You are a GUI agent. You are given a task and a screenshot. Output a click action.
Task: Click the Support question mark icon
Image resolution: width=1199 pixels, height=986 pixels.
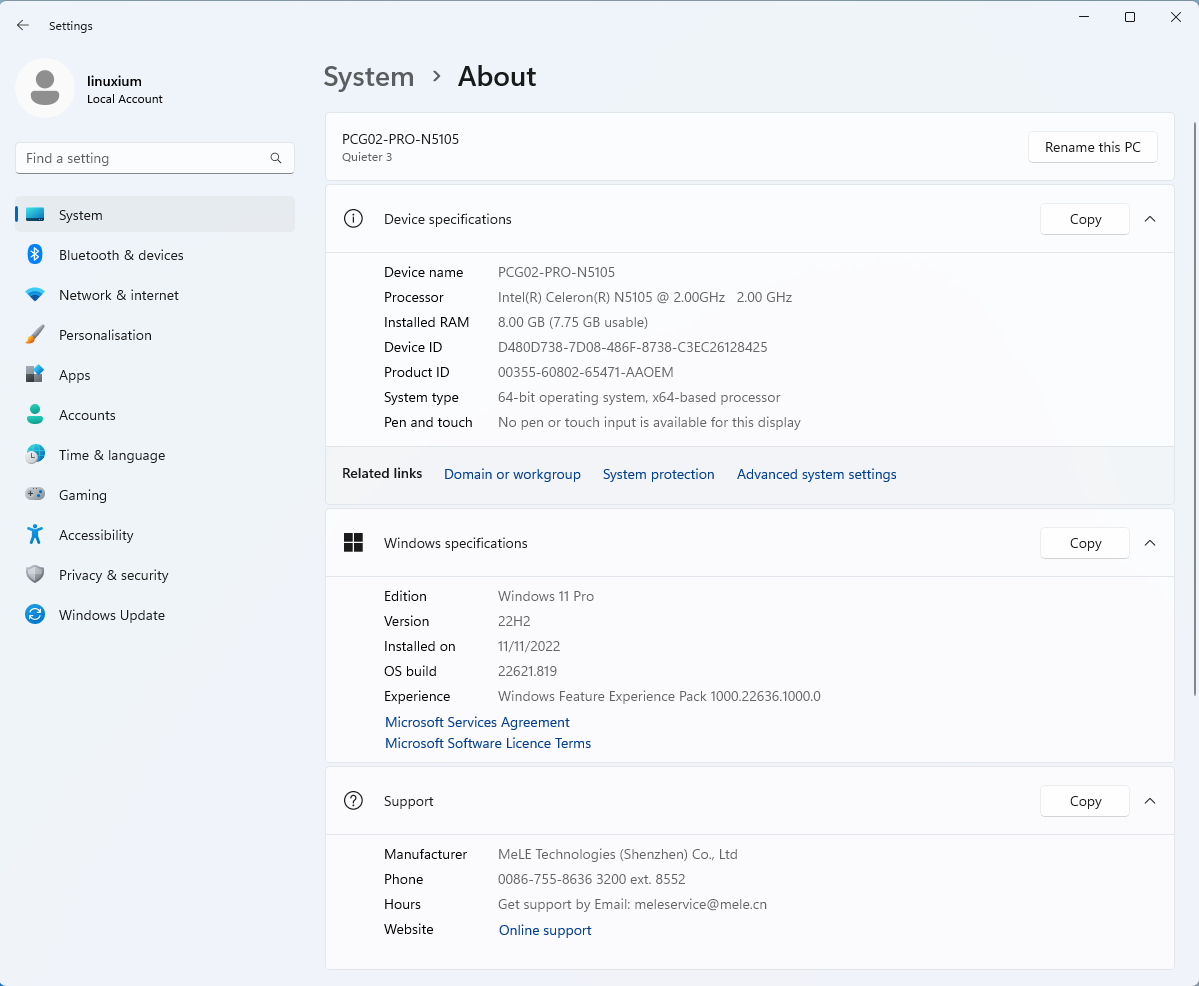click(353, 801)
